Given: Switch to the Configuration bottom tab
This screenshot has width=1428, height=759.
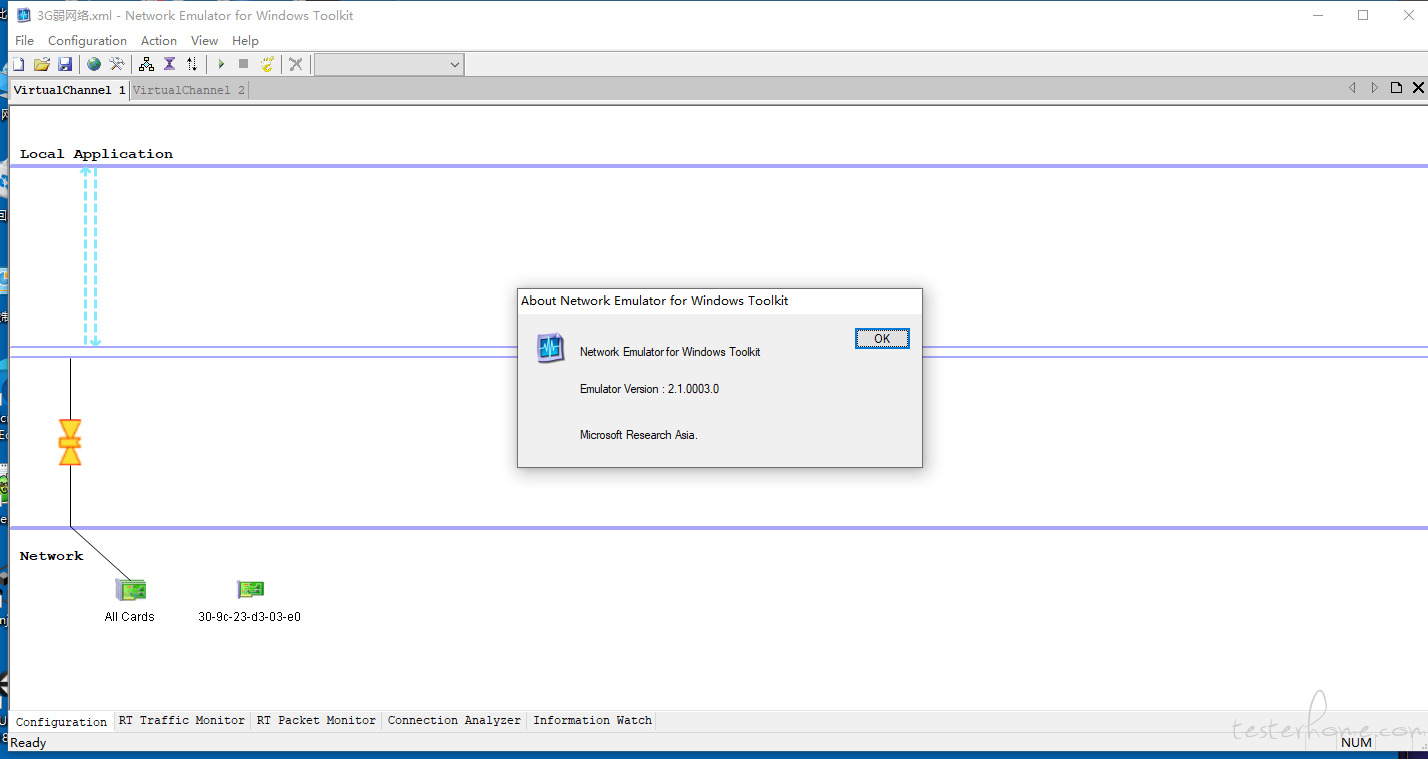Looking at the screenshot, I should tap(62, 722).
